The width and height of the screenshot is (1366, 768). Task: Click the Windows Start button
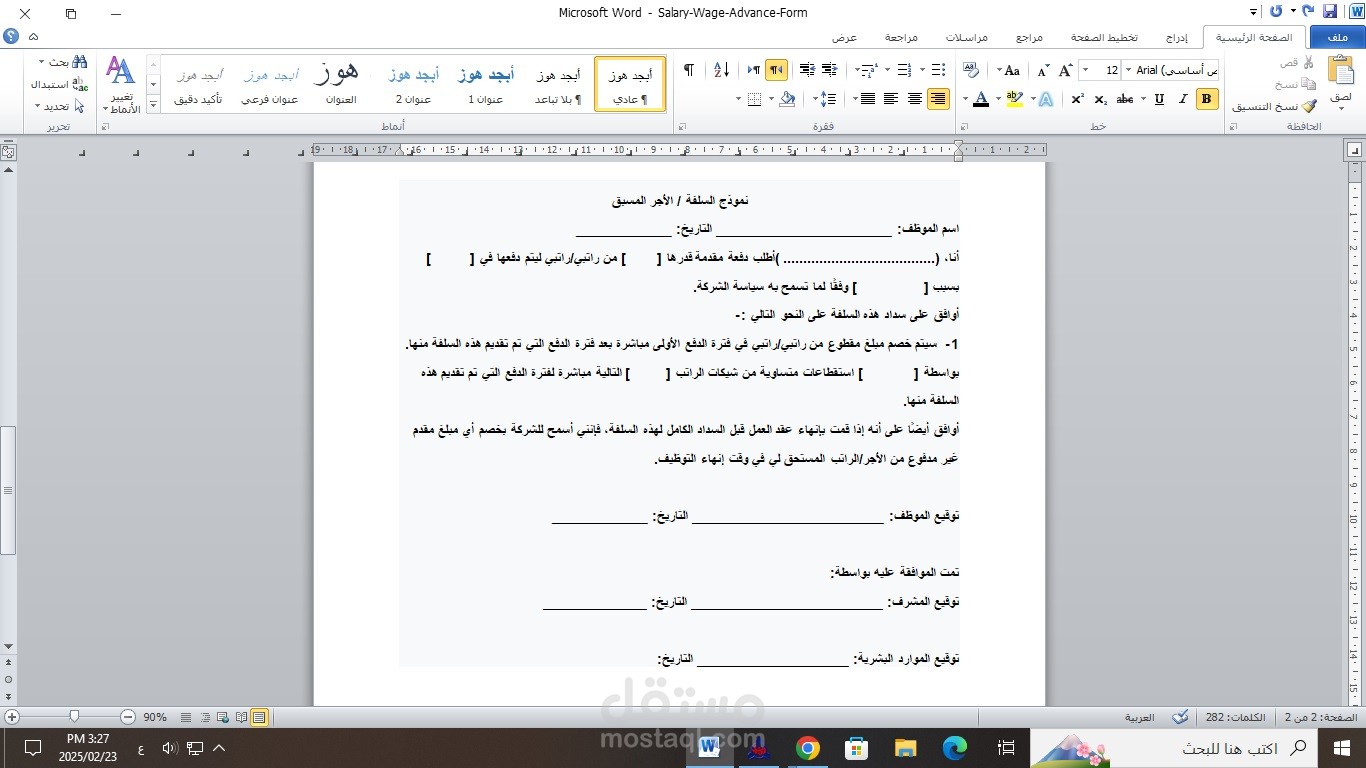tap(1342, 748)
